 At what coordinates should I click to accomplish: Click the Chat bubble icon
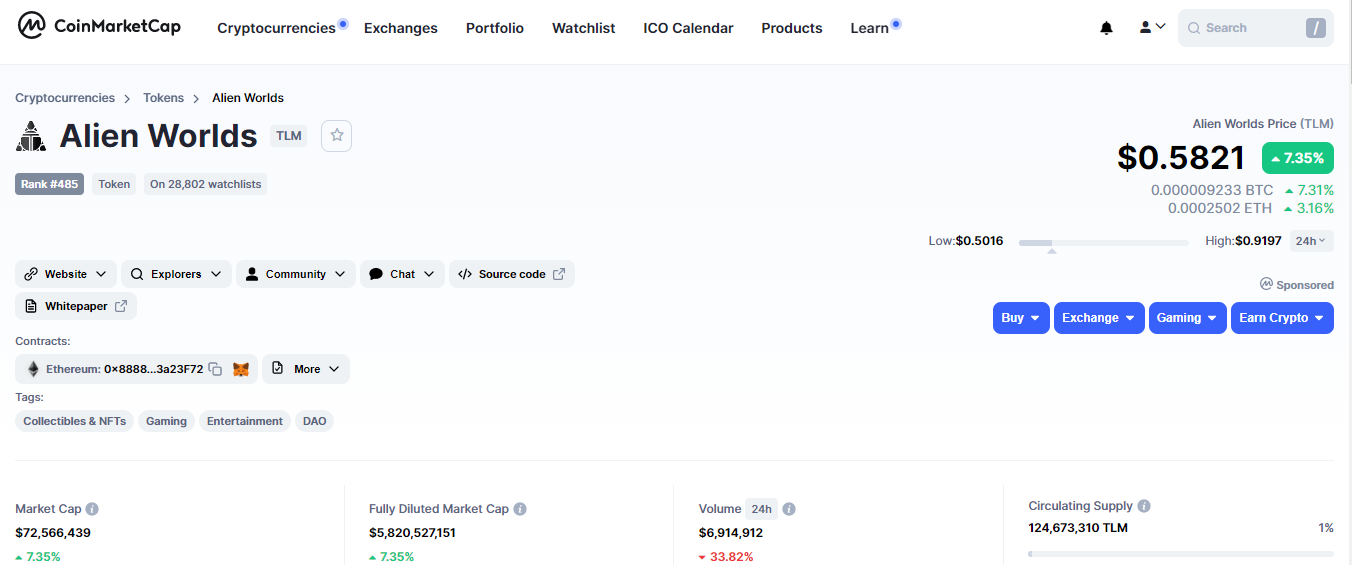pos(376,274)
